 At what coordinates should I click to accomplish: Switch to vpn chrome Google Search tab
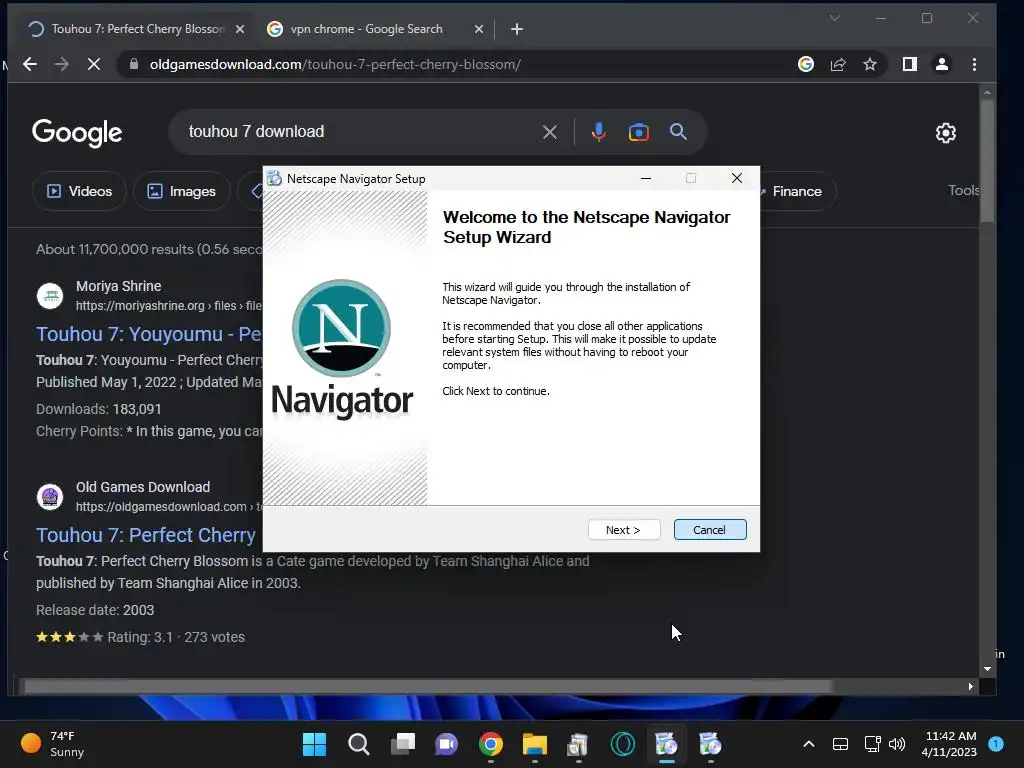point(366,29)
